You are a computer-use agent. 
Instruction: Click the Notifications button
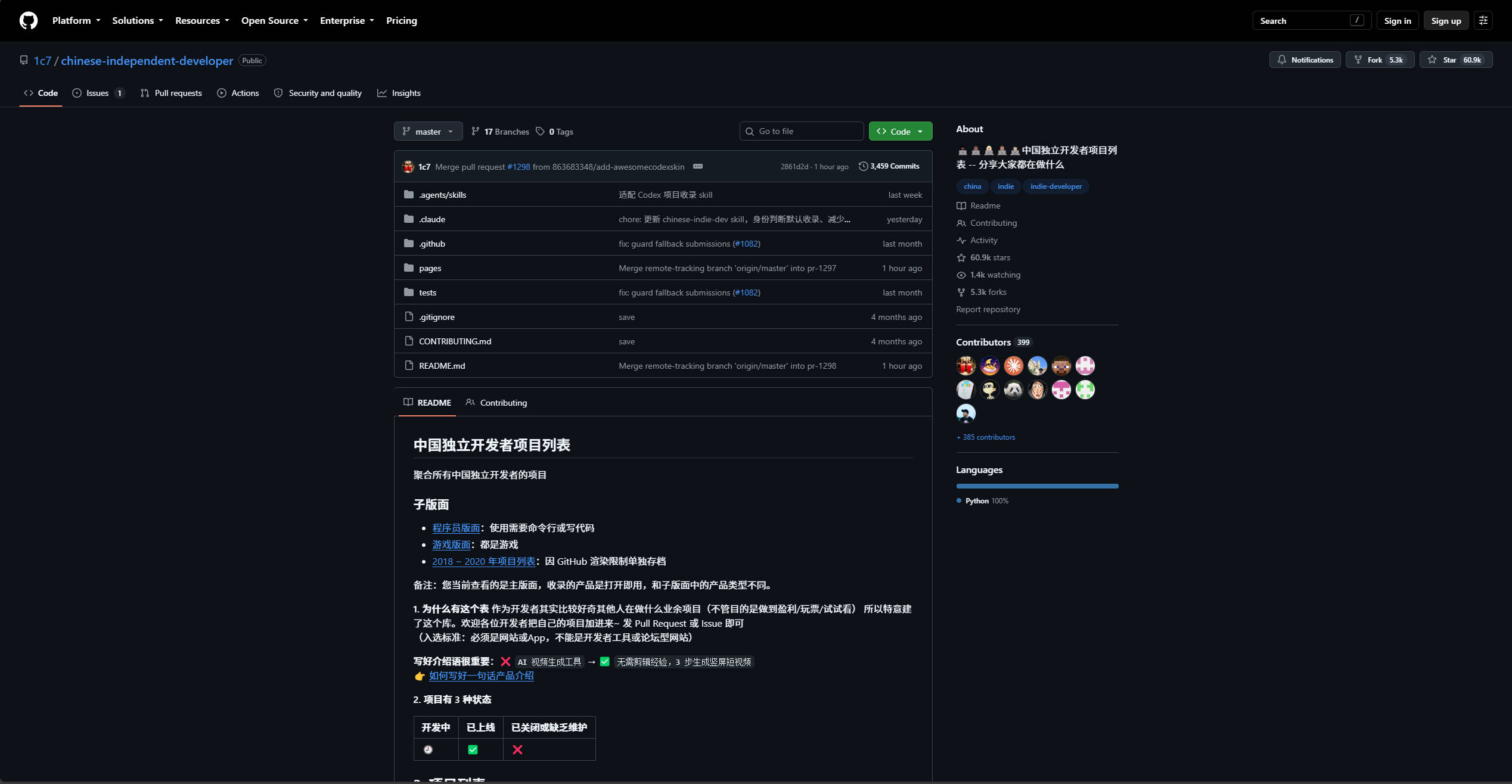pyautogui.click(x=1305, y=60)
